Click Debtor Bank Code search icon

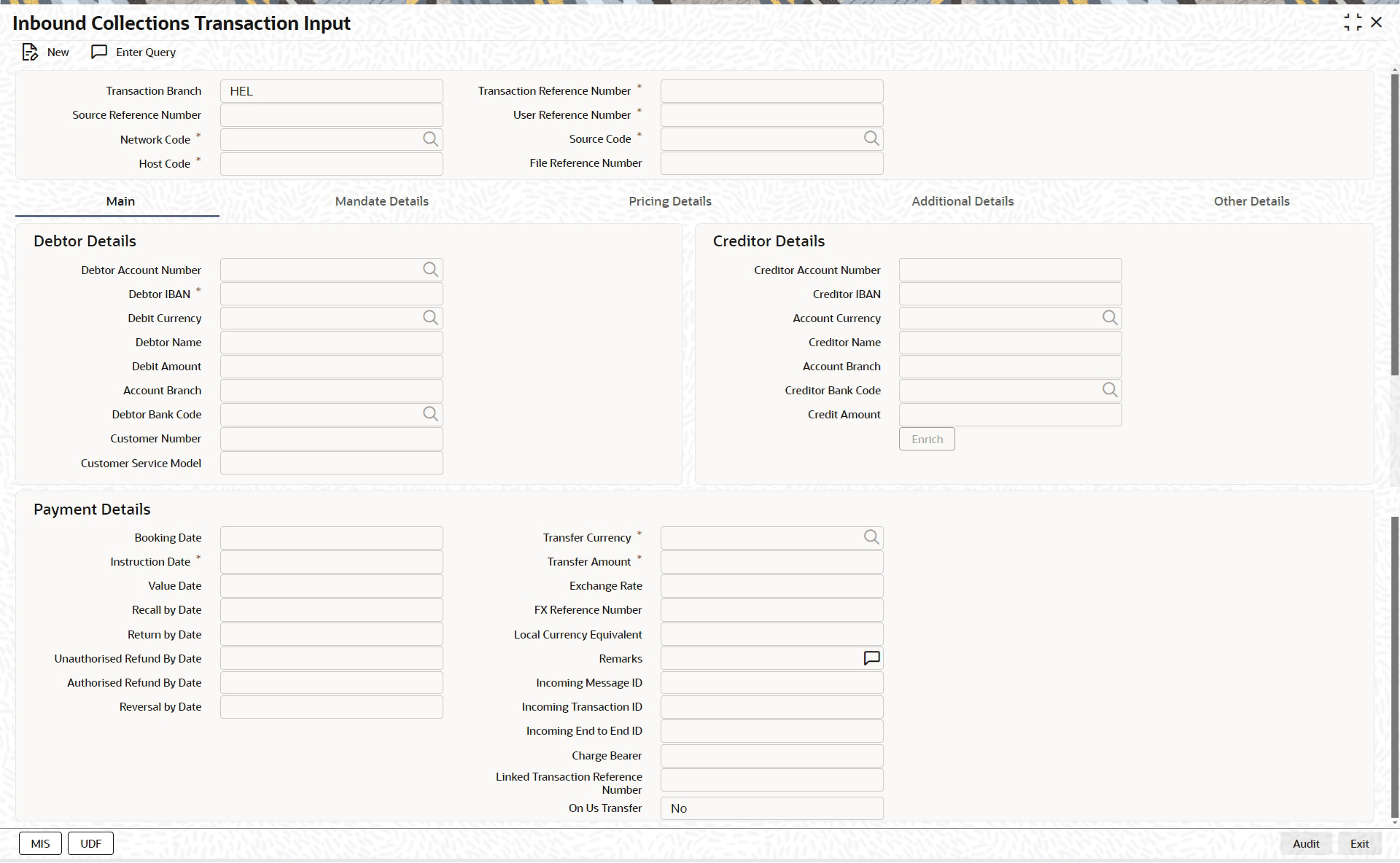[430, 414]
